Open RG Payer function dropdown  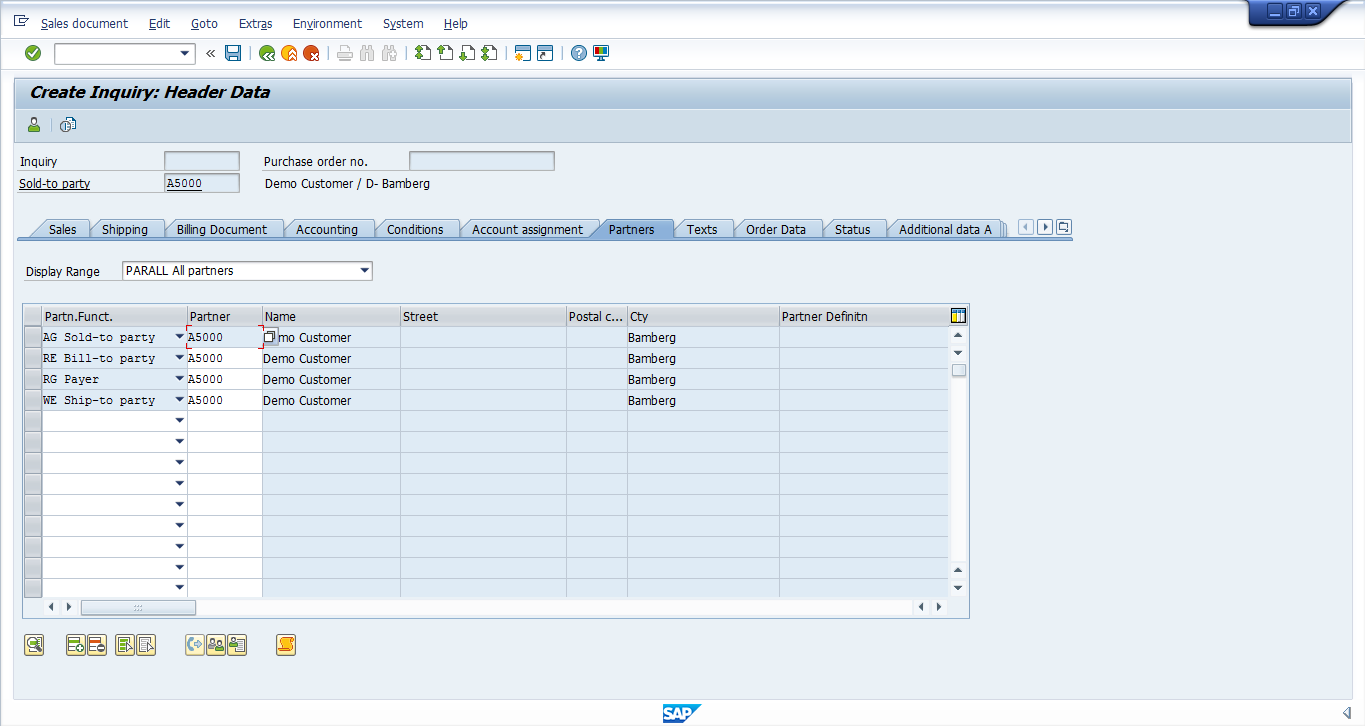(180, 379)
